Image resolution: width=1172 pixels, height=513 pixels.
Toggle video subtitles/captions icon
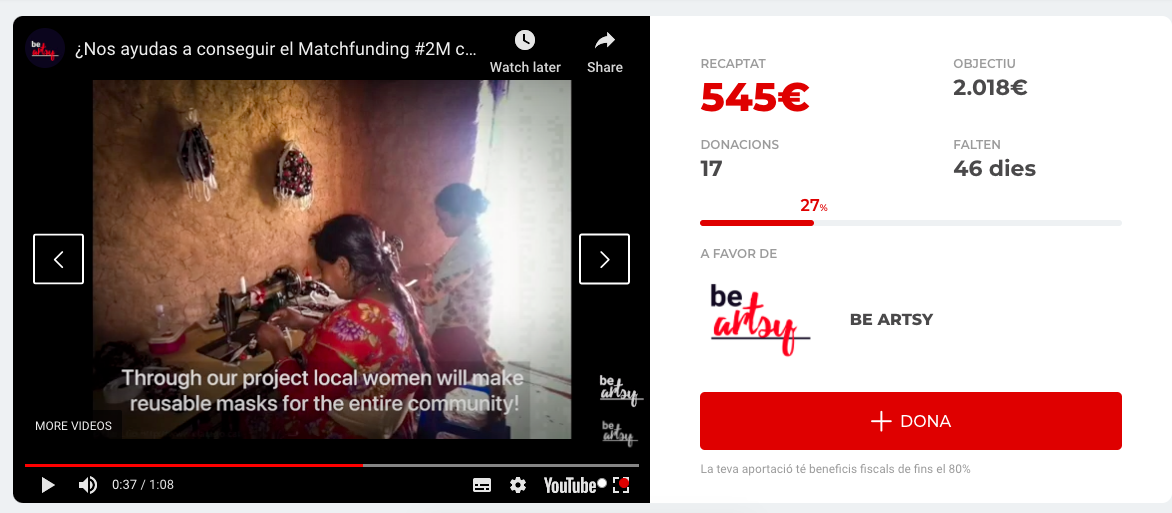[482, 485]
